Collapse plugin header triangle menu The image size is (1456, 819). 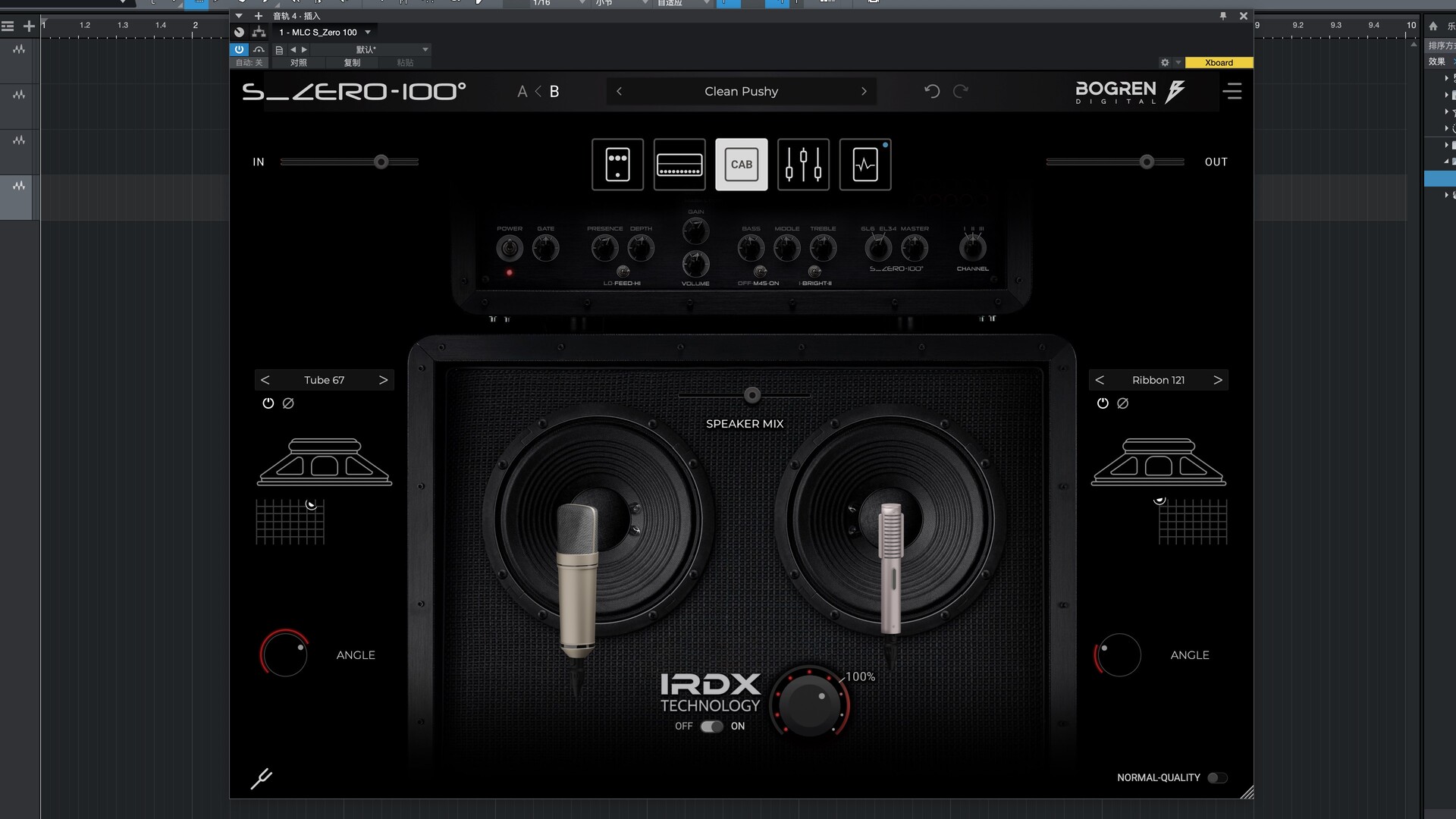coord(239,16)
